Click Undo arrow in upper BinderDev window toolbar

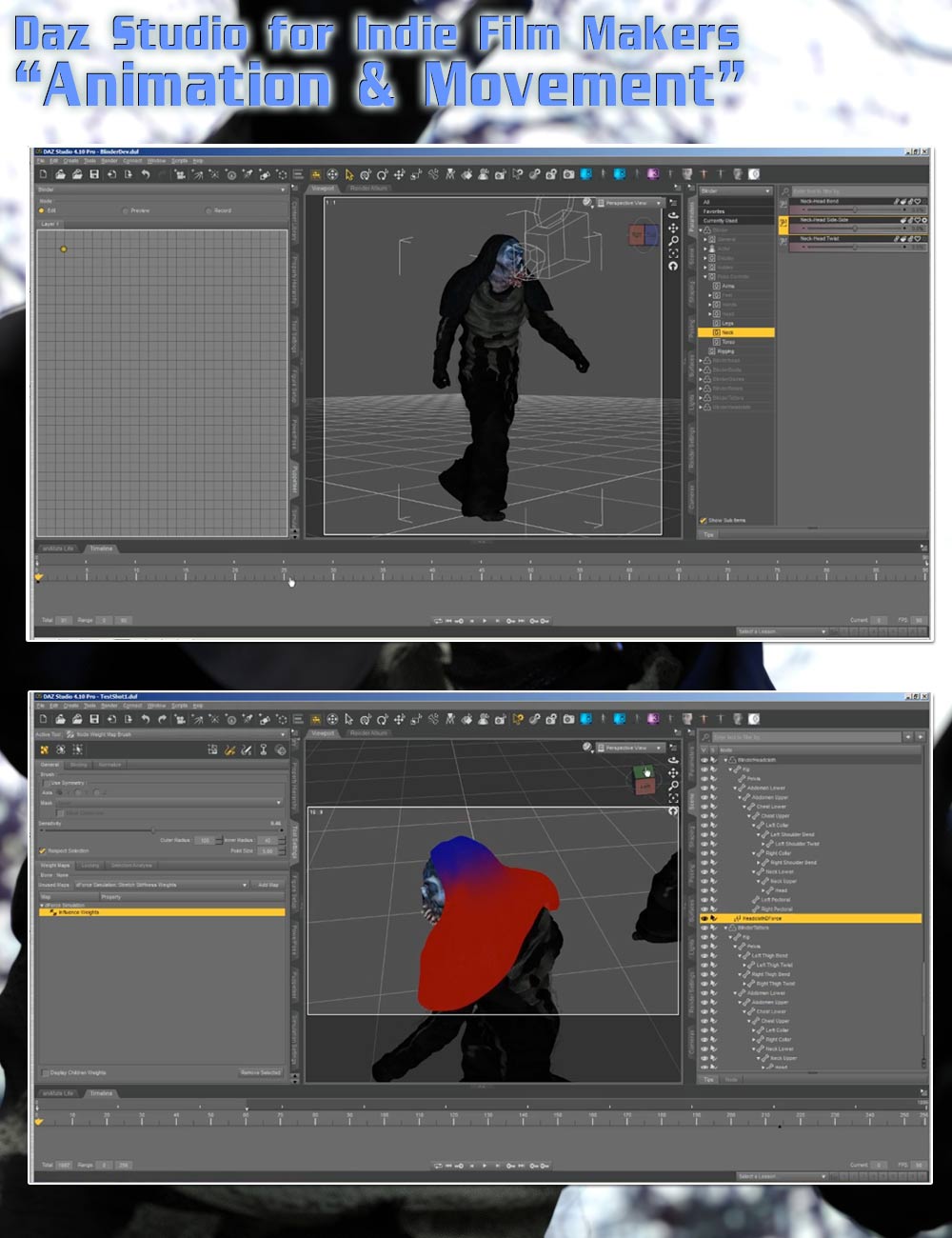(145, 175)
